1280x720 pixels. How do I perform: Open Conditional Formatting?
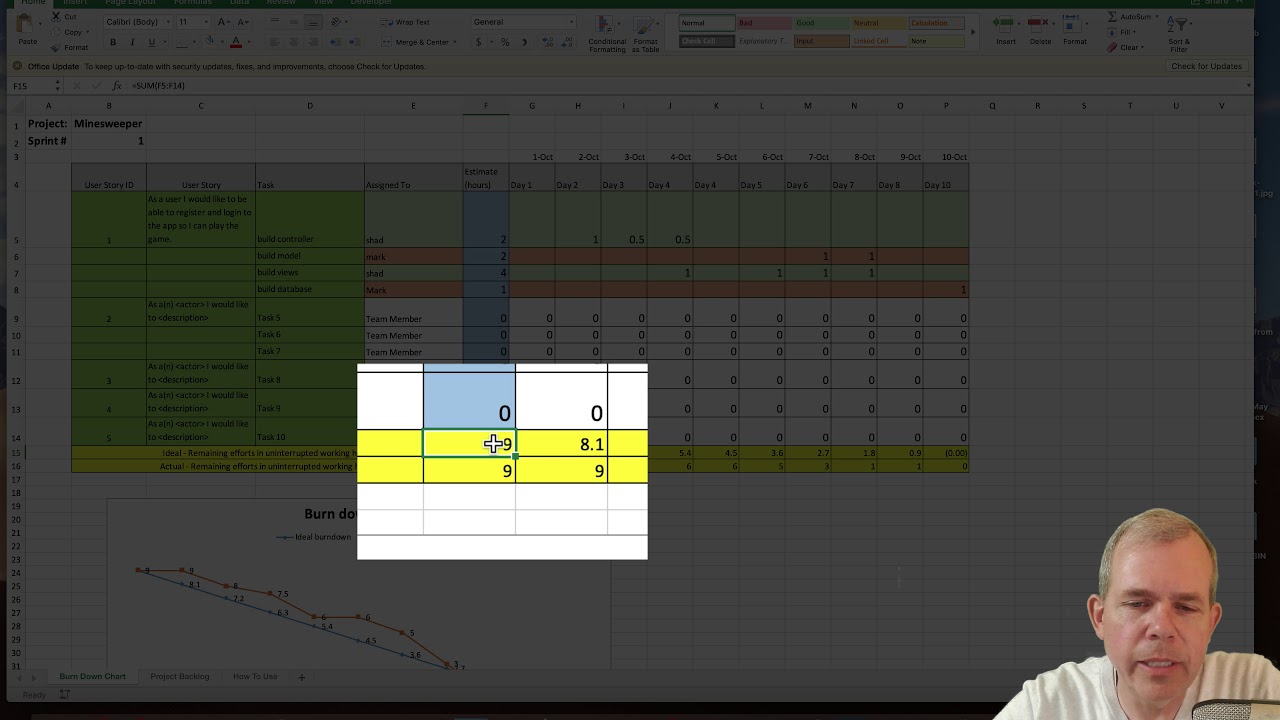pyautogui.click(x=607, y=33)
